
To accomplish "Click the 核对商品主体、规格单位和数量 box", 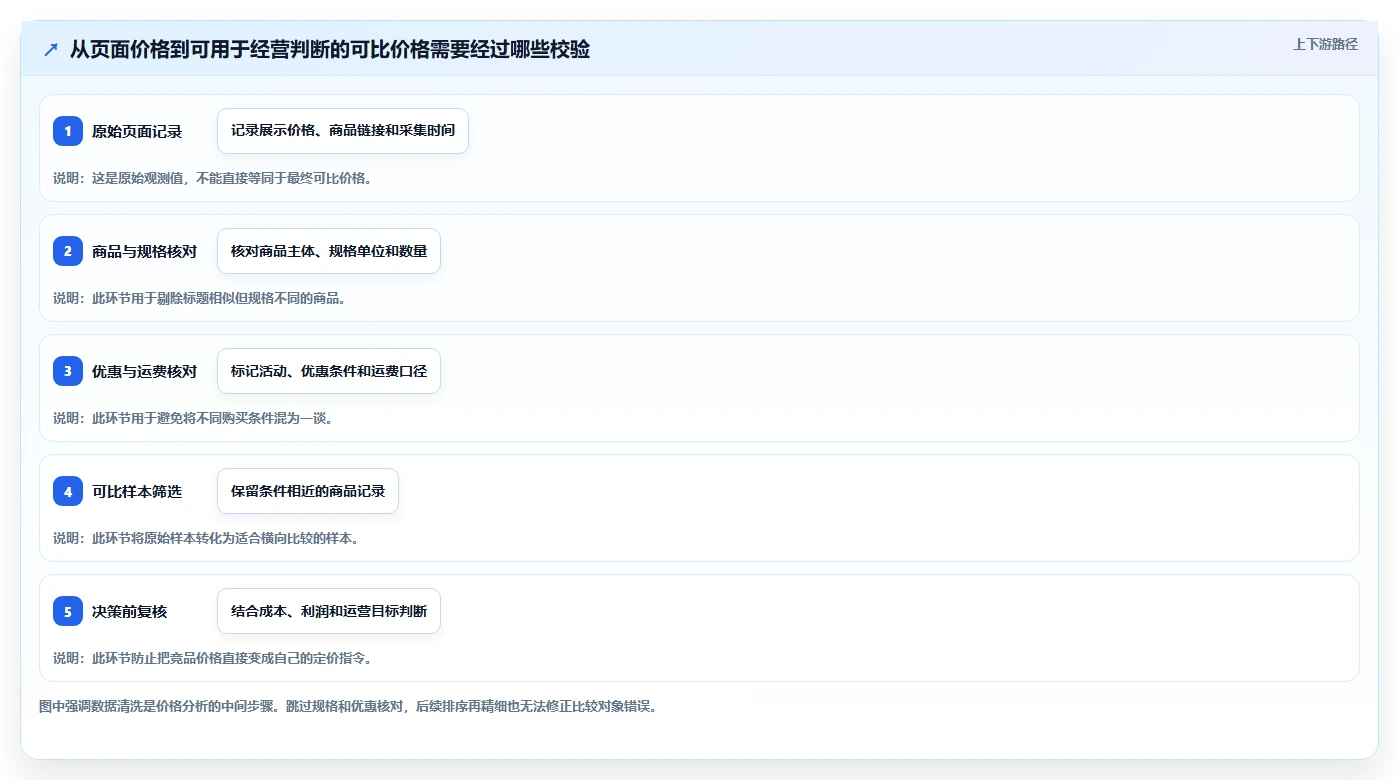I will pyautogui.click(x=329, y=251).
